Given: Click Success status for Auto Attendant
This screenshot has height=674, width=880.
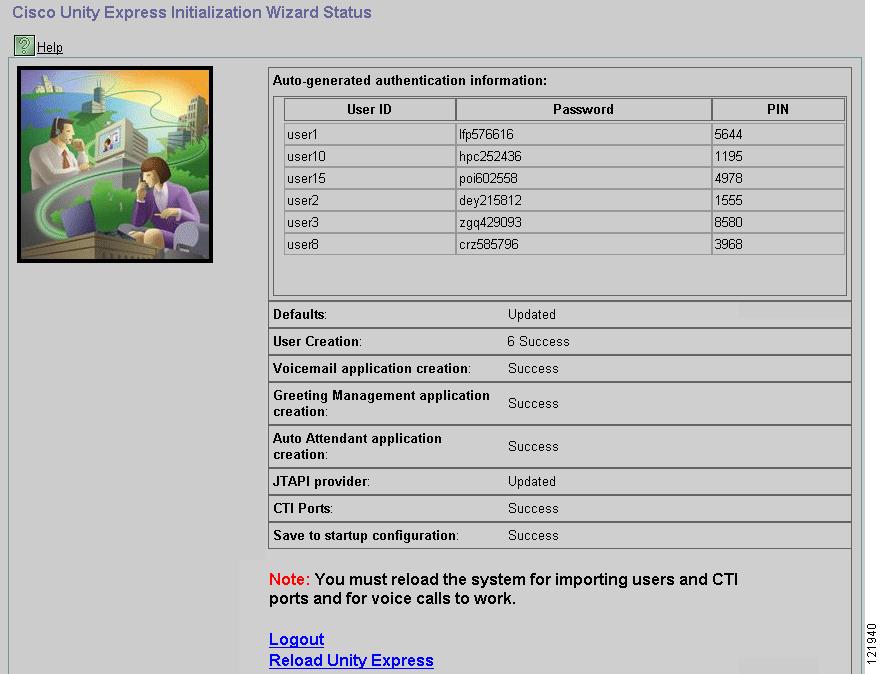Looking at the screenshot, I should point(533,446).
